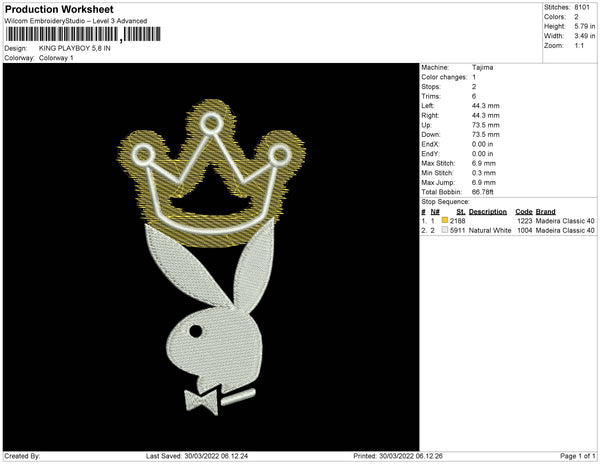The width and height of the screenshot is (600, 464).
Task: Select design name 'KING PLAYBOY 5,8 IN'
Action: 75,48
